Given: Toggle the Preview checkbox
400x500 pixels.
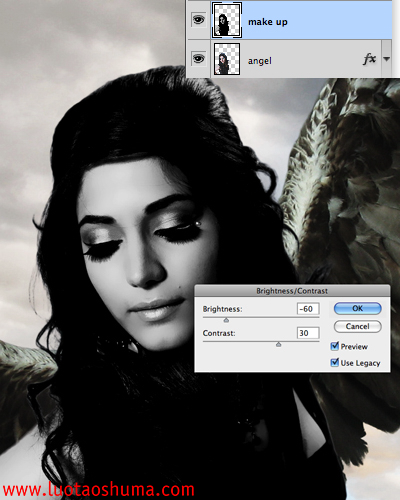Looking at the screenshot, I should (335, 346).
